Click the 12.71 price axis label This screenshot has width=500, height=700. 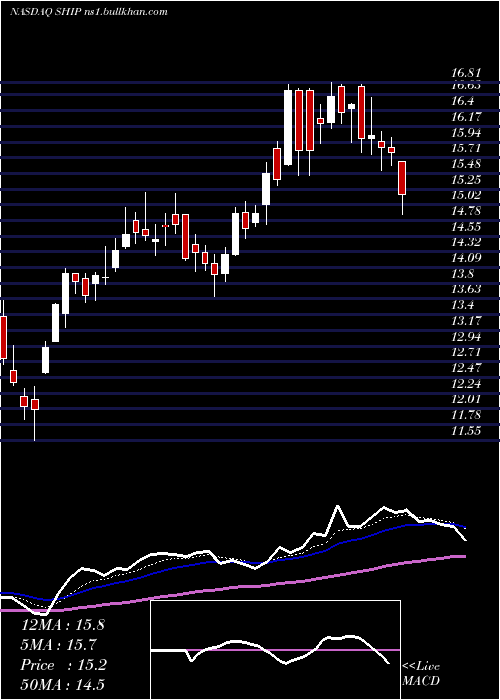coord(466,352)
